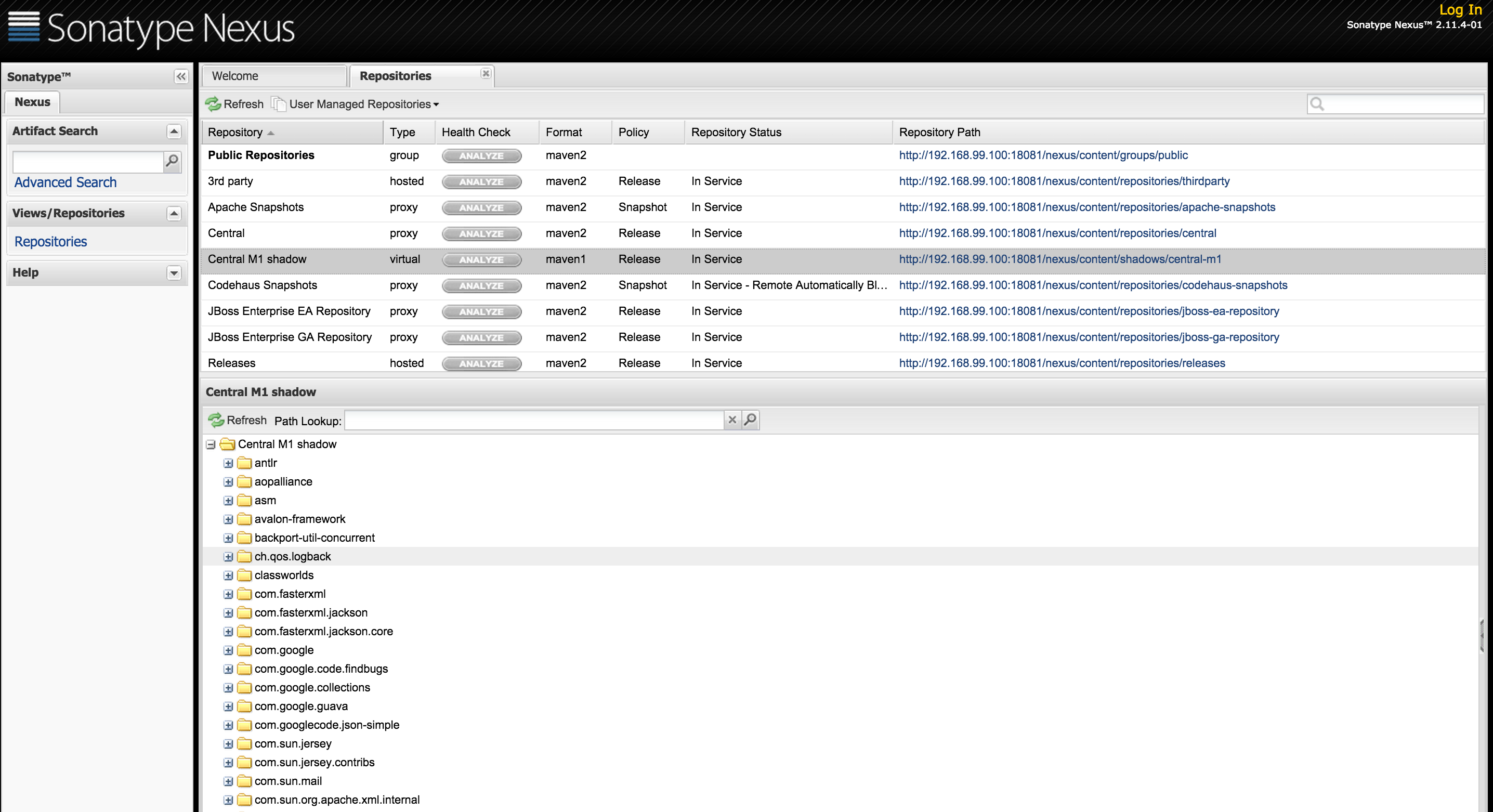Click the Analyze icon for 3rd party repository

(x=480, y=181)
